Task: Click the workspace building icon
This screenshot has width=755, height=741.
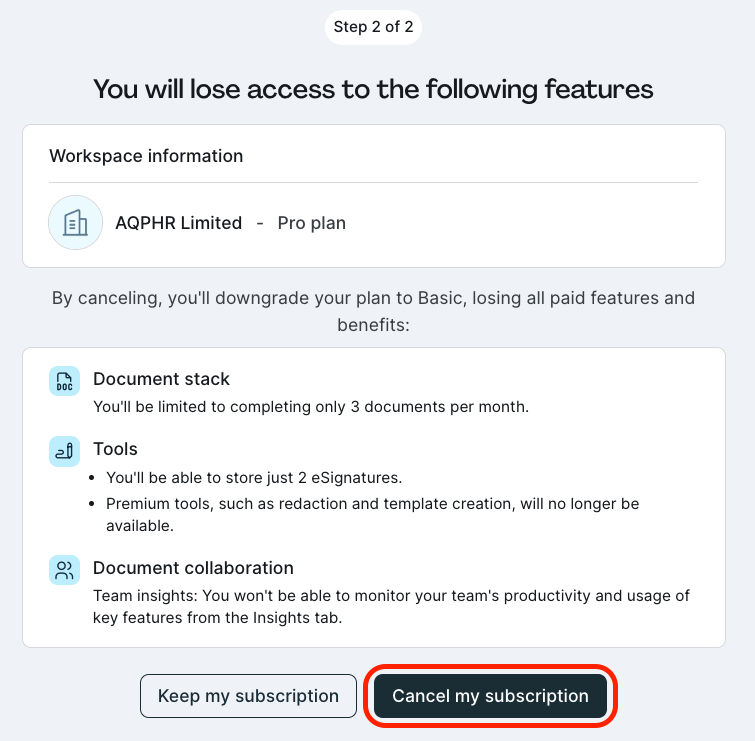Action: [76, 222]
